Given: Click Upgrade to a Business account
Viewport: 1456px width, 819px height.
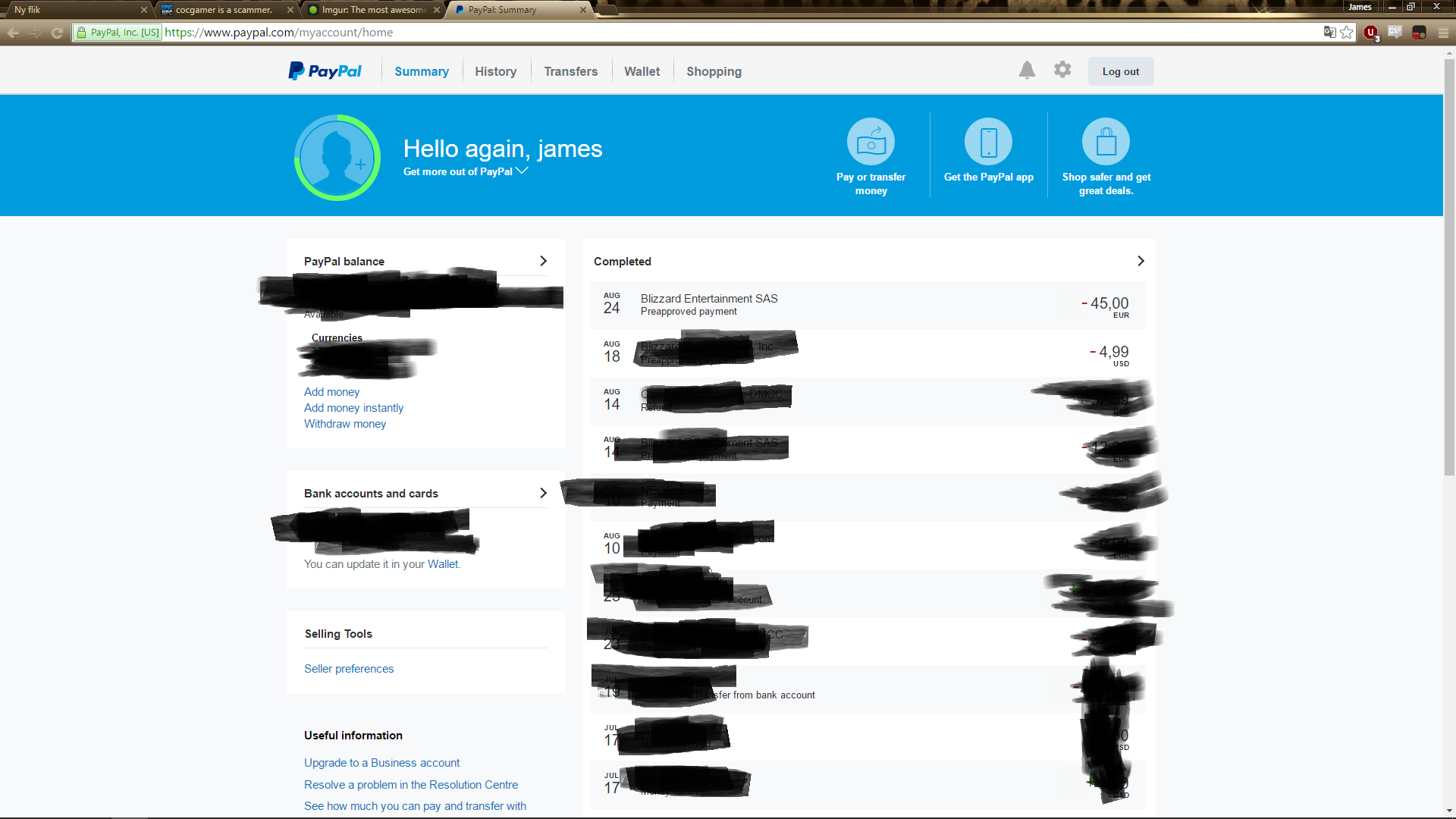Looking at the screenshot, I should pyautogui.click(x=382, y=763).
